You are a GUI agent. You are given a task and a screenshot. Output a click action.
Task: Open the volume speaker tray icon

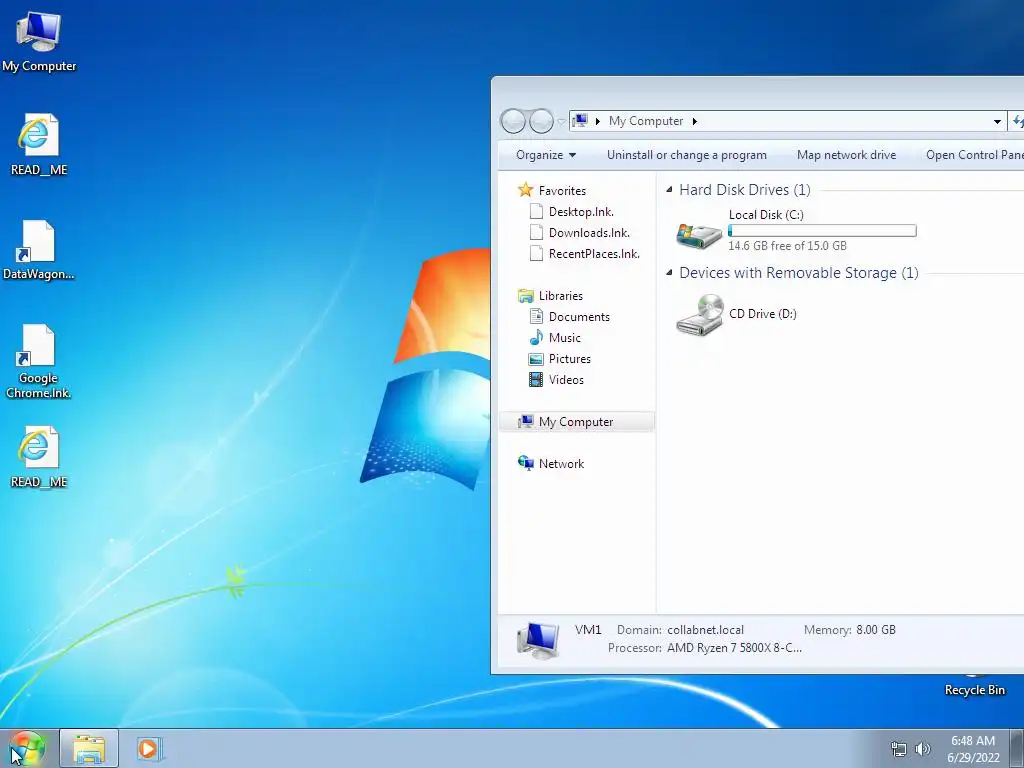click(923, 749)
